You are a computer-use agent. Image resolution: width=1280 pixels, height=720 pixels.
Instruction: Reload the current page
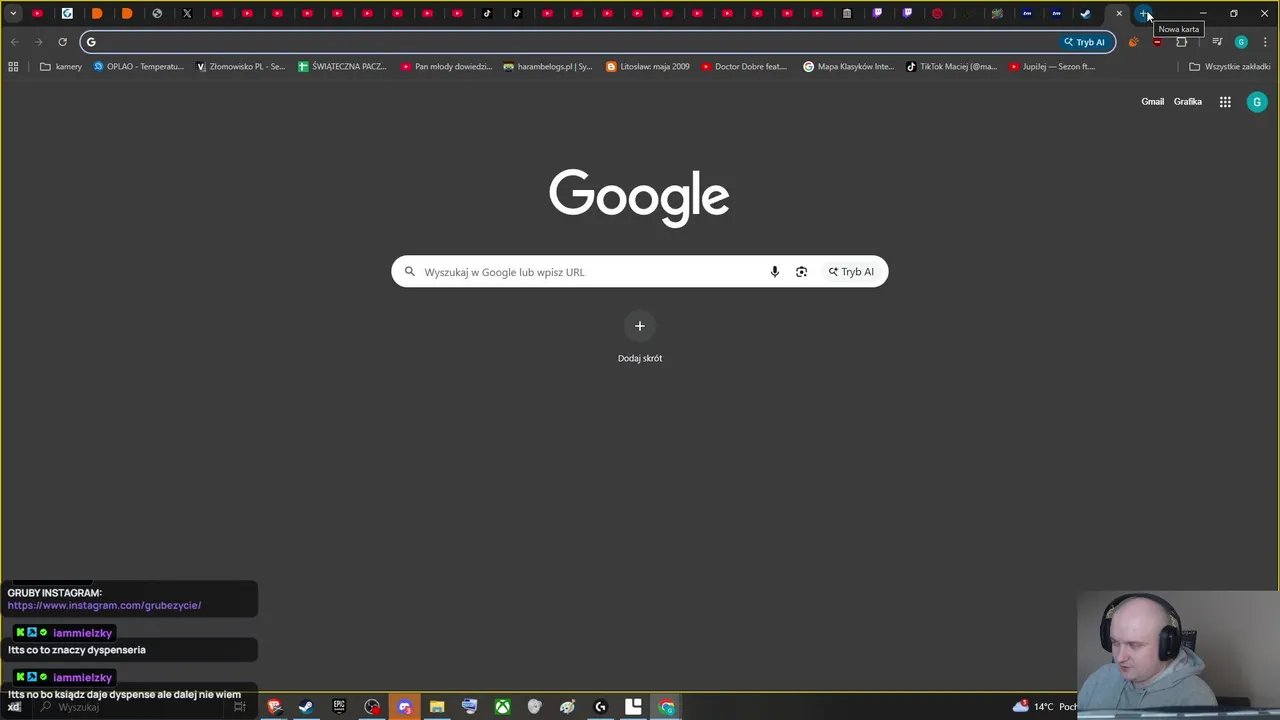(x=62, y=42)
